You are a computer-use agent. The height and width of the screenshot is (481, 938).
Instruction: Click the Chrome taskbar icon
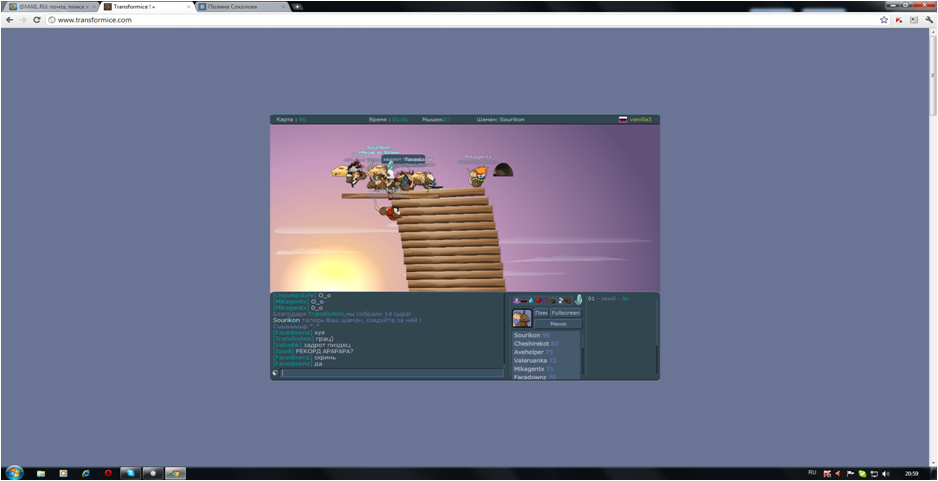click(175, 473)
